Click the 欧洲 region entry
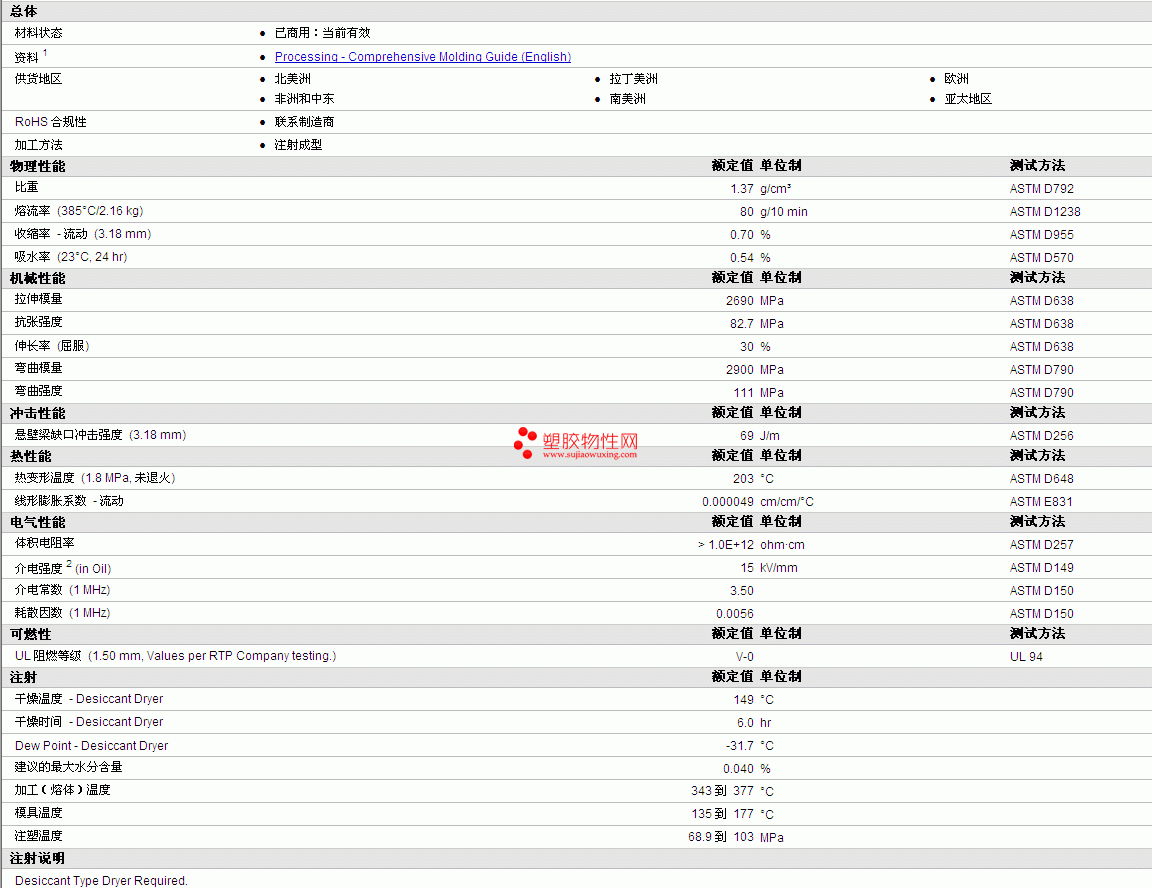The image size is (1152, 888). tap(956, 79)
